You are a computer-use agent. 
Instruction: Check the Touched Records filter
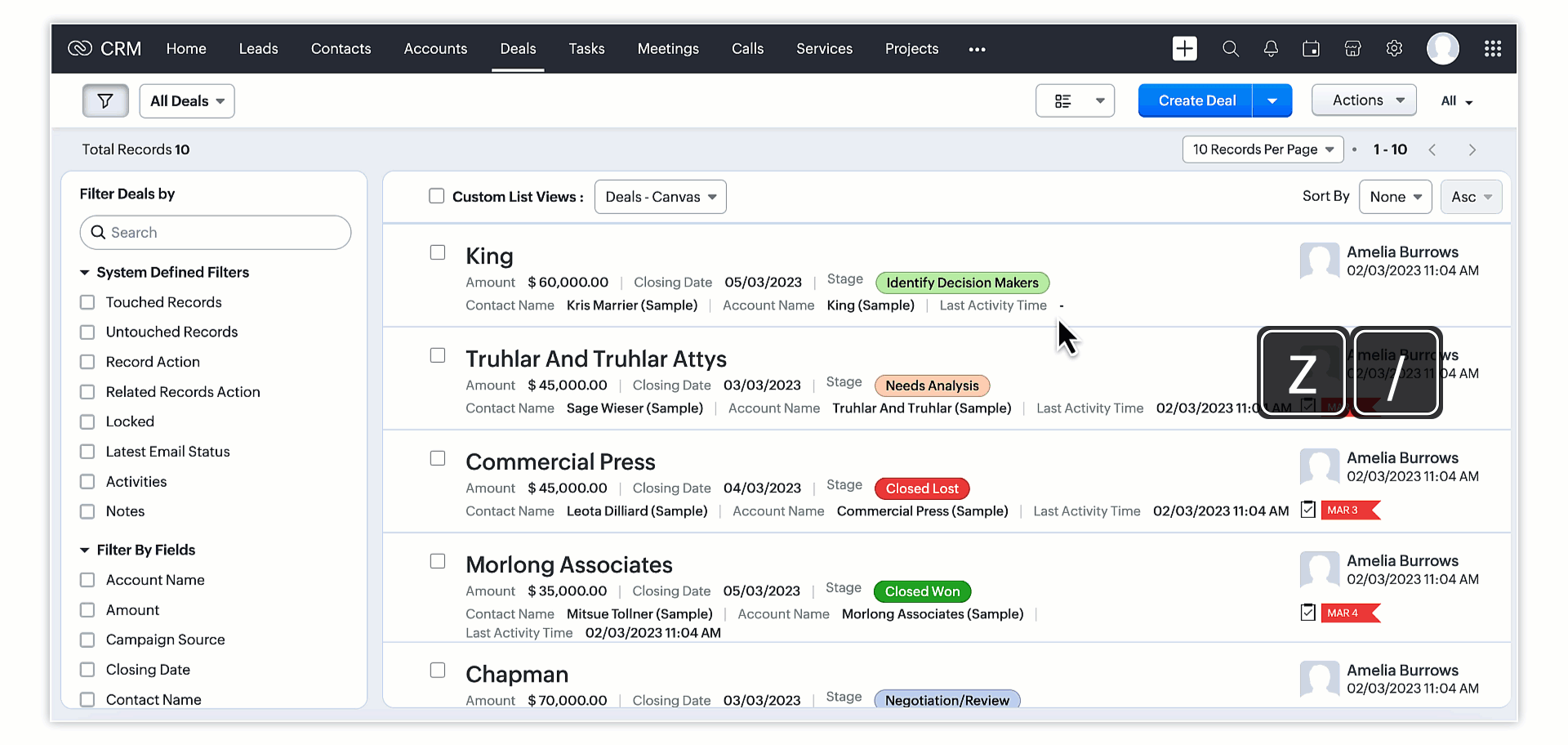click(x=87, y=302)
